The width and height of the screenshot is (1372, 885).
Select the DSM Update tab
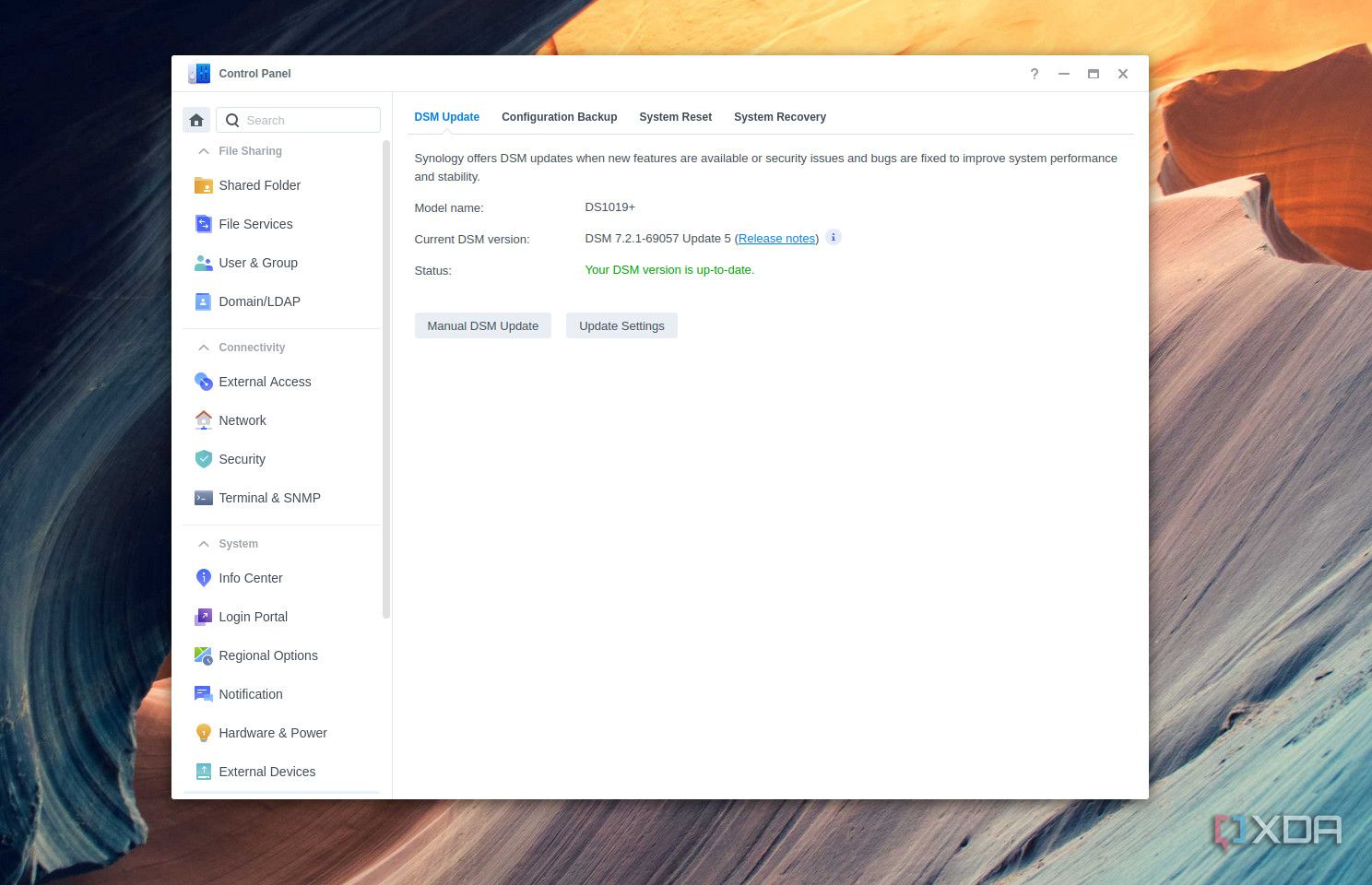click(447, 117)
